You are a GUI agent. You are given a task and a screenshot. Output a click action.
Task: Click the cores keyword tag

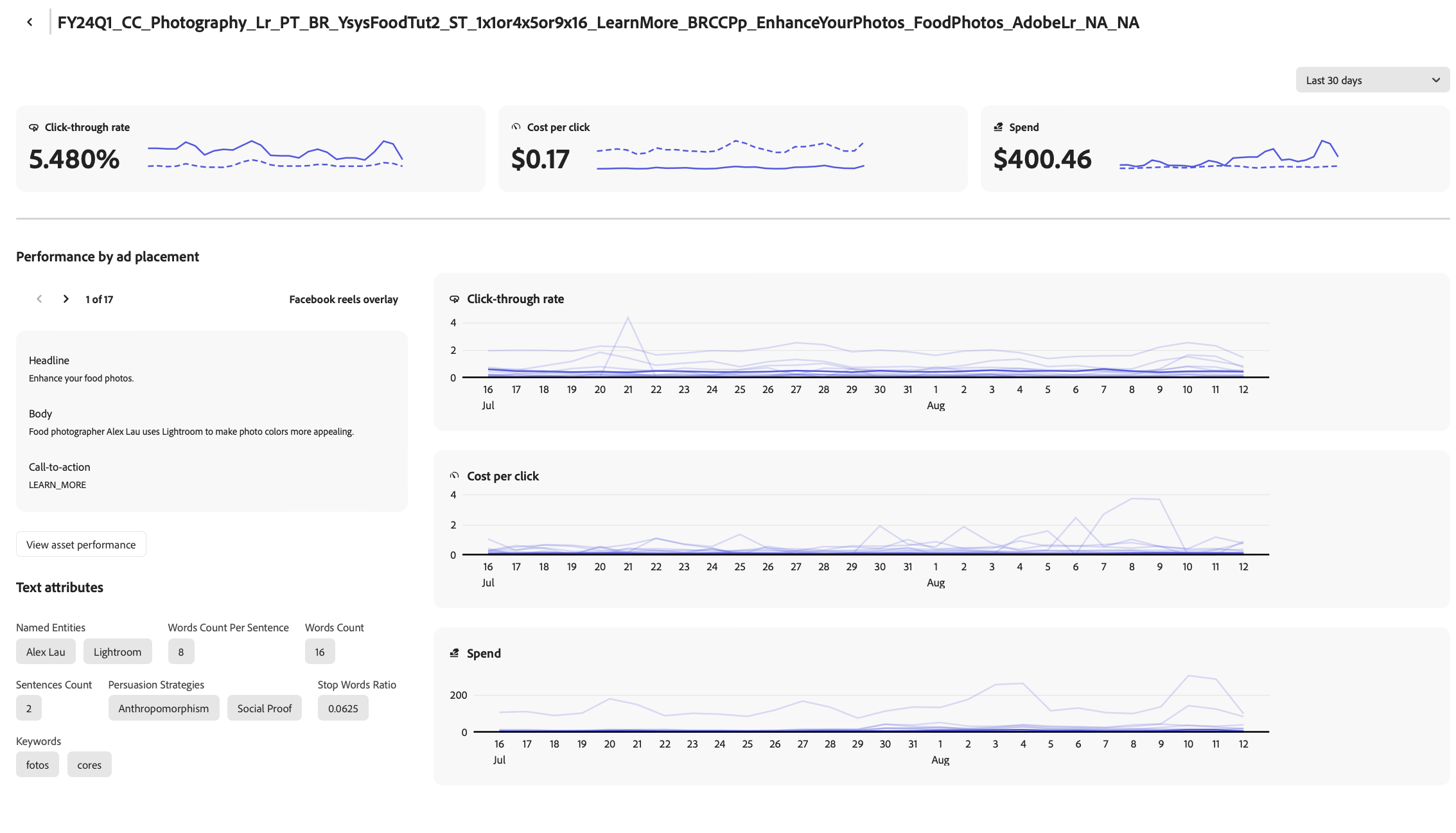(89, 765)
